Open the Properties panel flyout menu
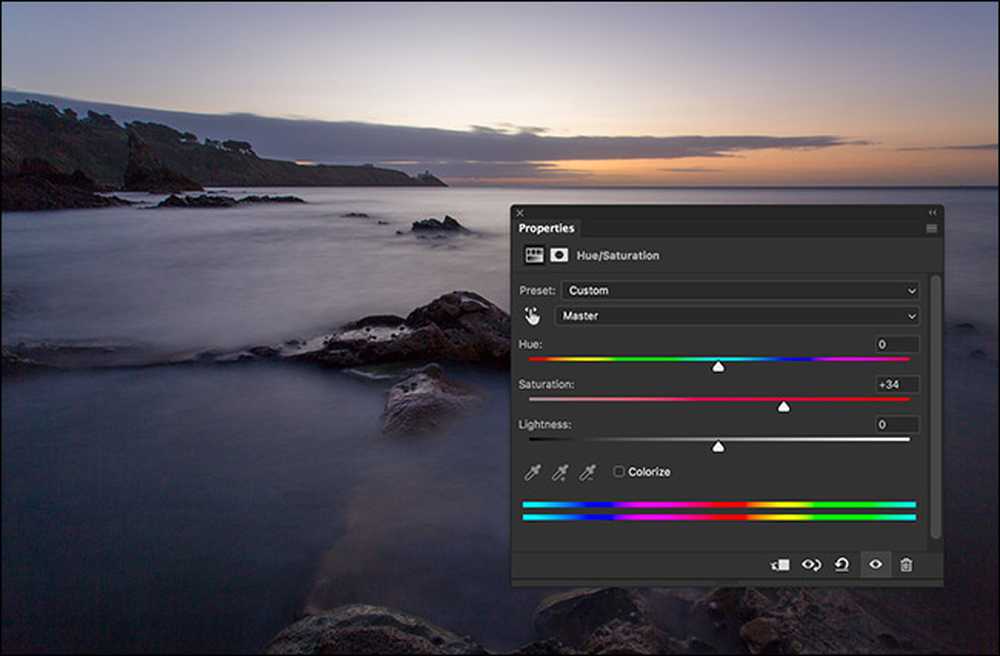This screenshot has width=1000, height=656. pos(932,228)
